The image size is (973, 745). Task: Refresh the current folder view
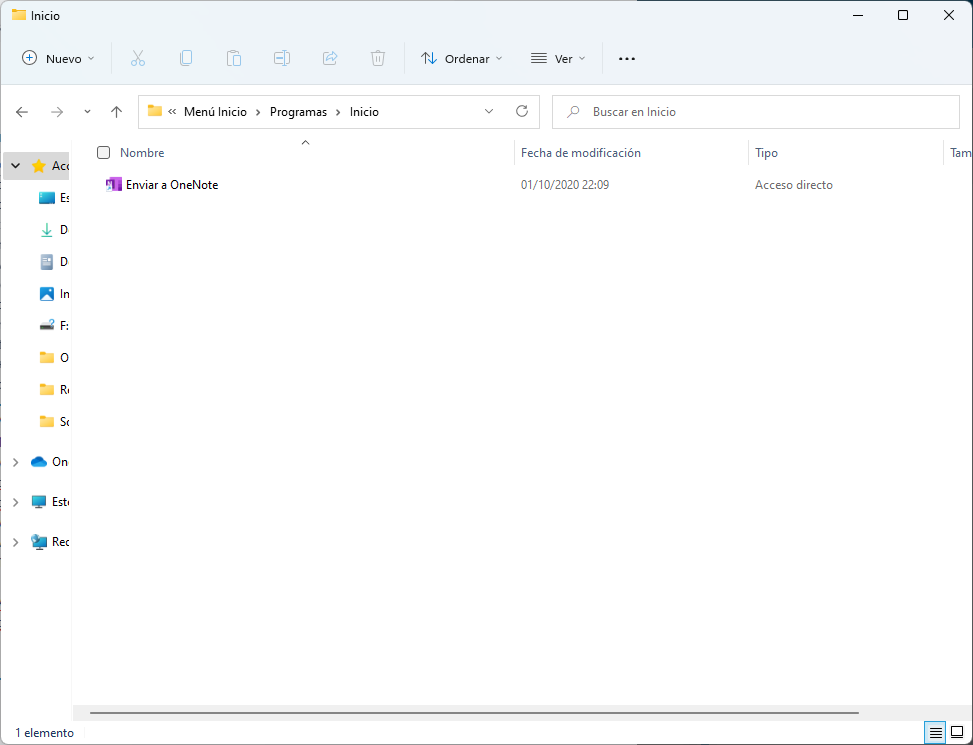tap(522, 111)
